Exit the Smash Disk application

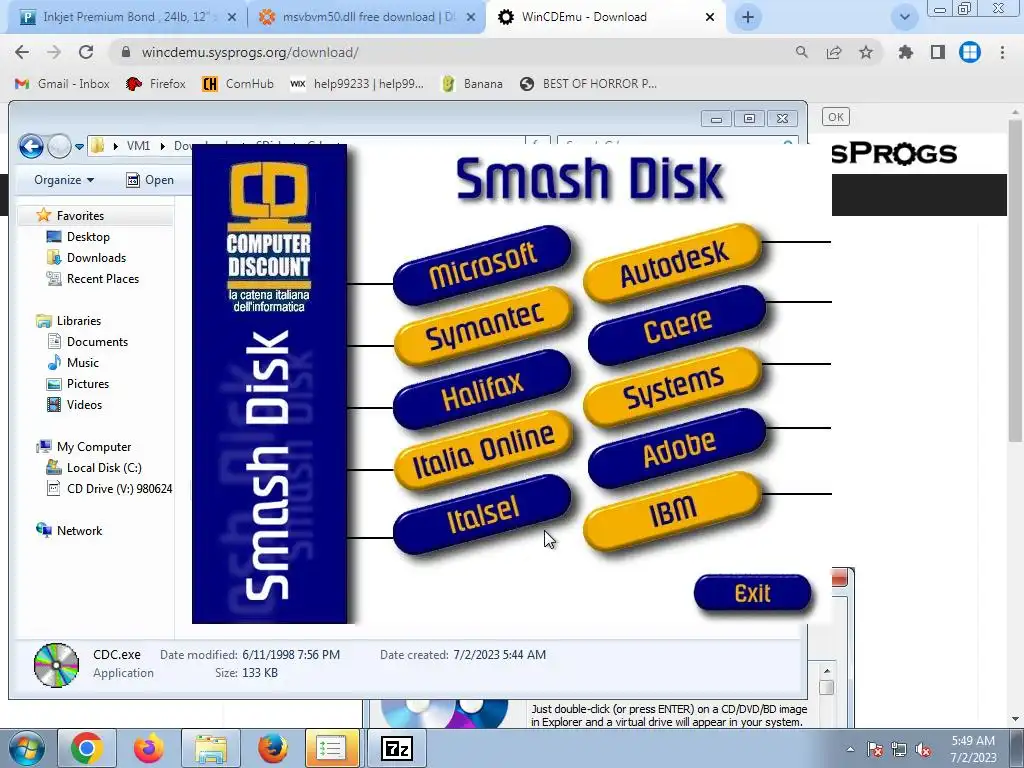[x=752, y=593]
